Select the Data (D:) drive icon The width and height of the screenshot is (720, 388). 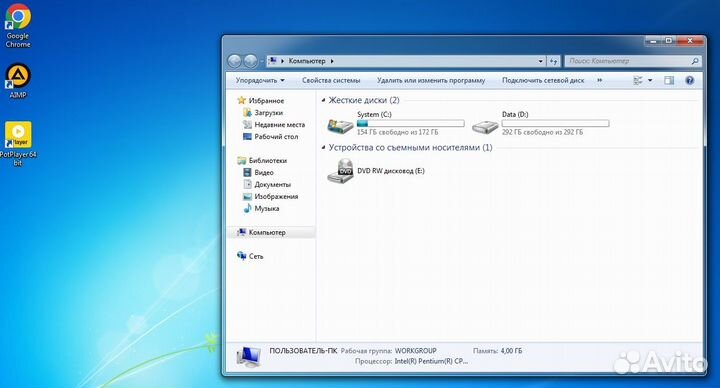pyautogui.click(x=485, y=127)
